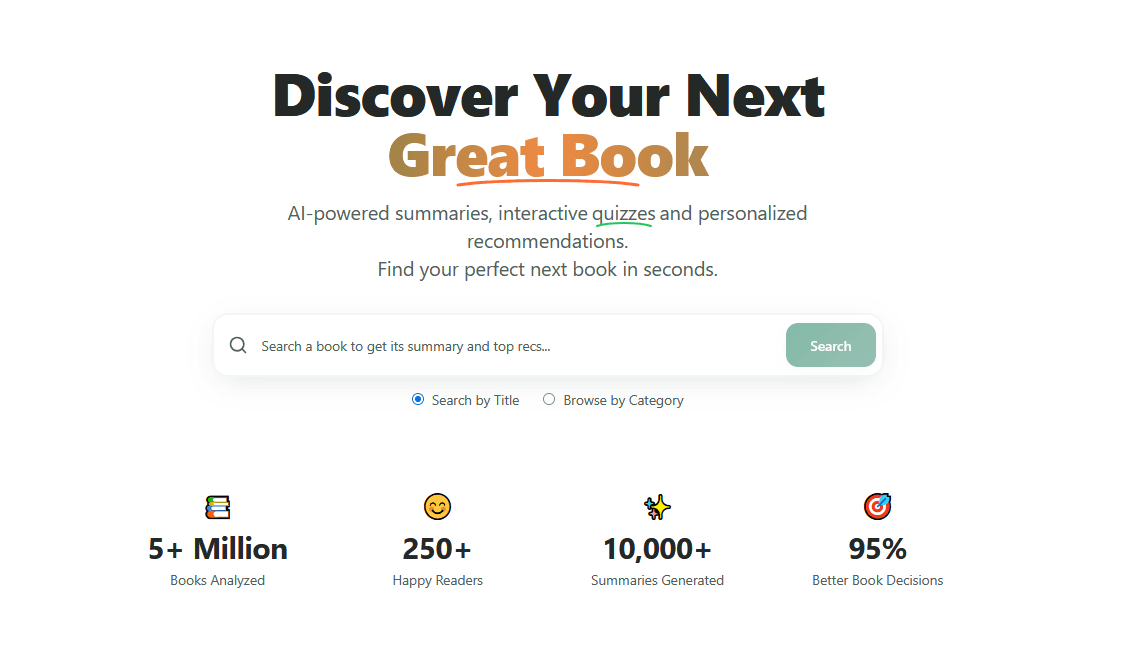Click the "Discover Your Next" heading
Screen dimensions: 1134x664
[548, 96]
